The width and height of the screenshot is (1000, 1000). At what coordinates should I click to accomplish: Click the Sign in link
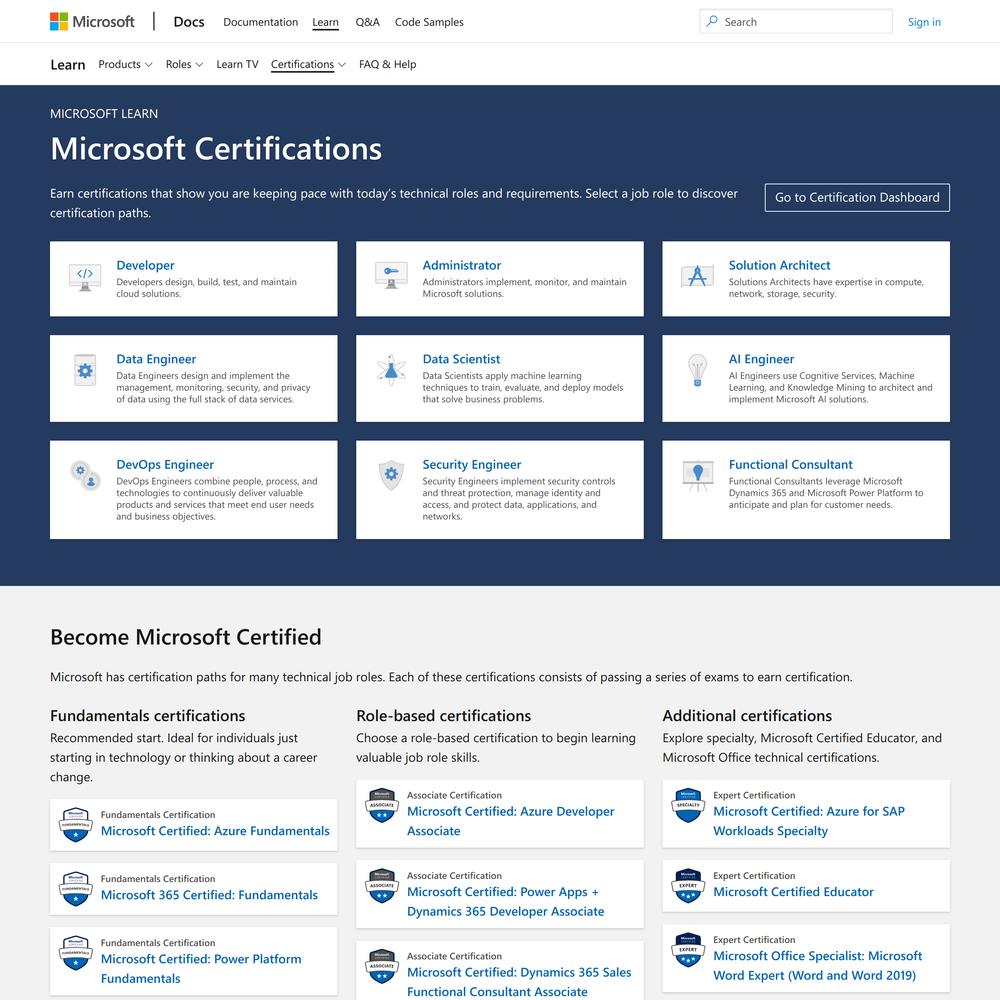pos(924,22)
